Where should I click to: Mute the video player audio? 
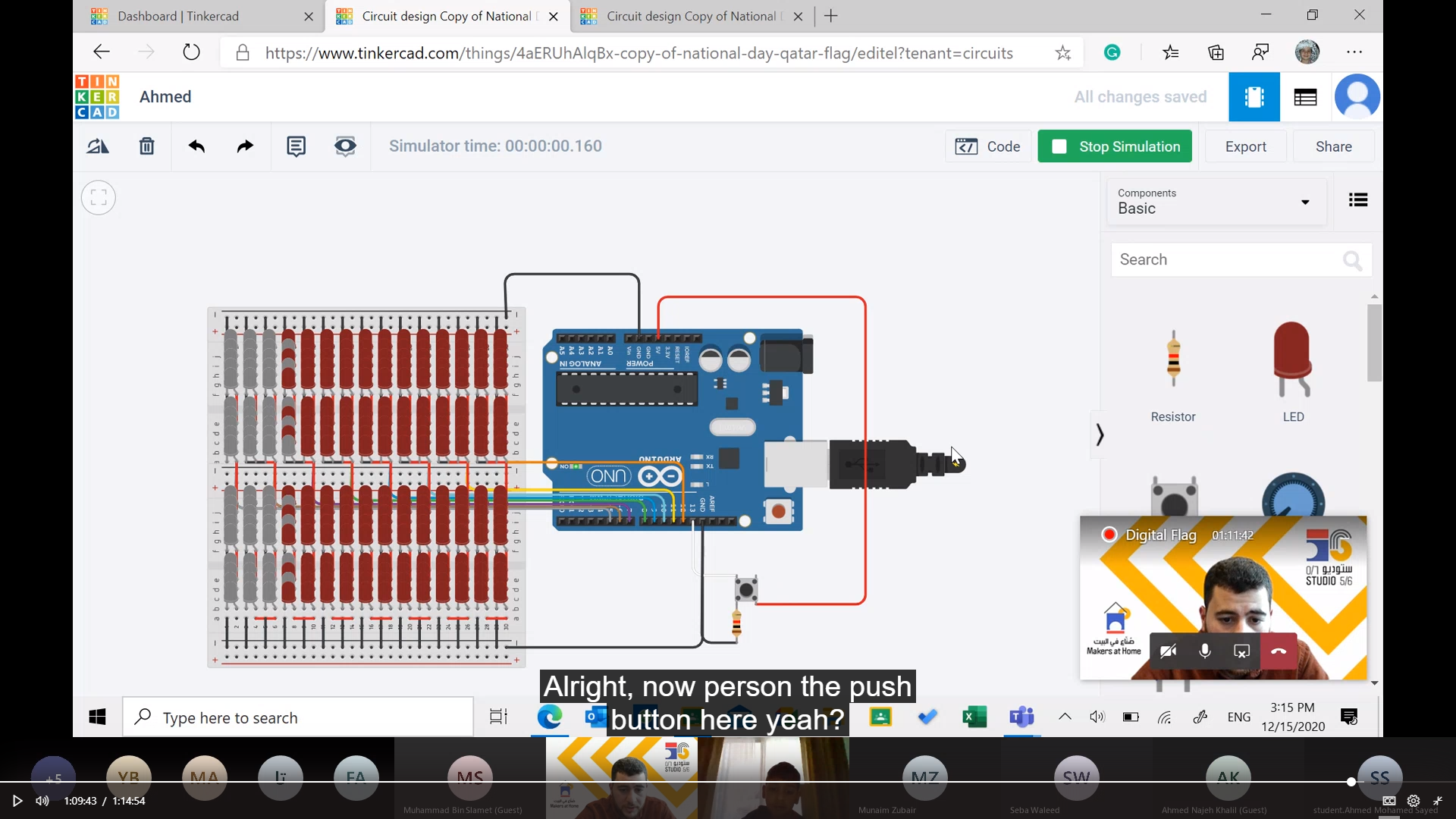42,801
